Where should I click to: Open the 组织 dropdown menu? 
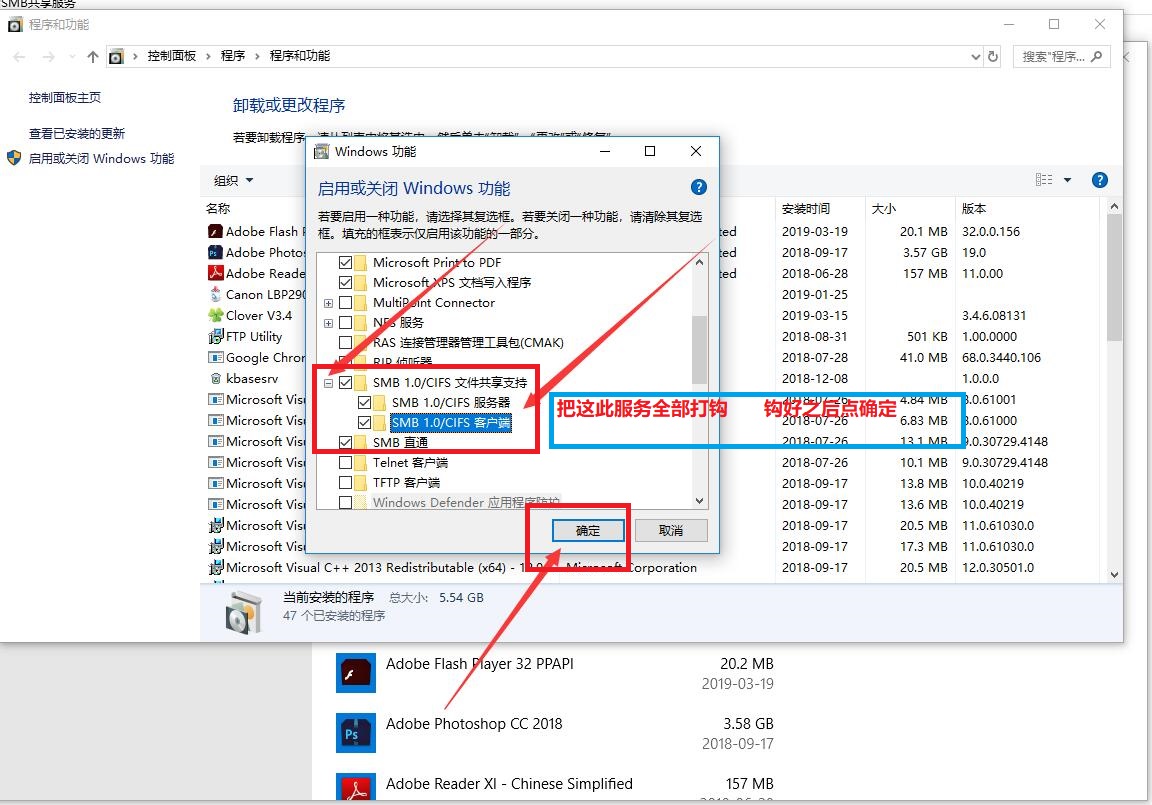tap(233, 181)
